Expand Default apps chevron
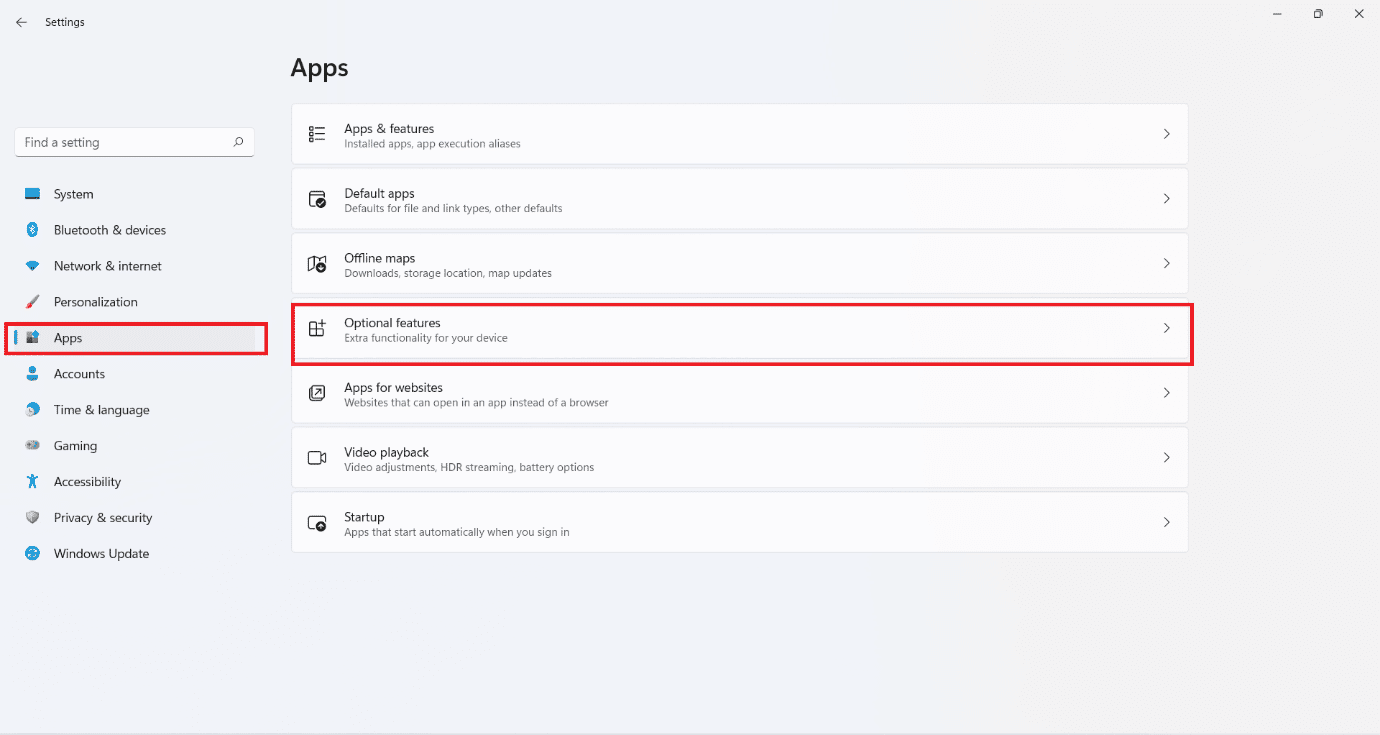This screenshot has width=1380, height=735. click(1166, 199)
